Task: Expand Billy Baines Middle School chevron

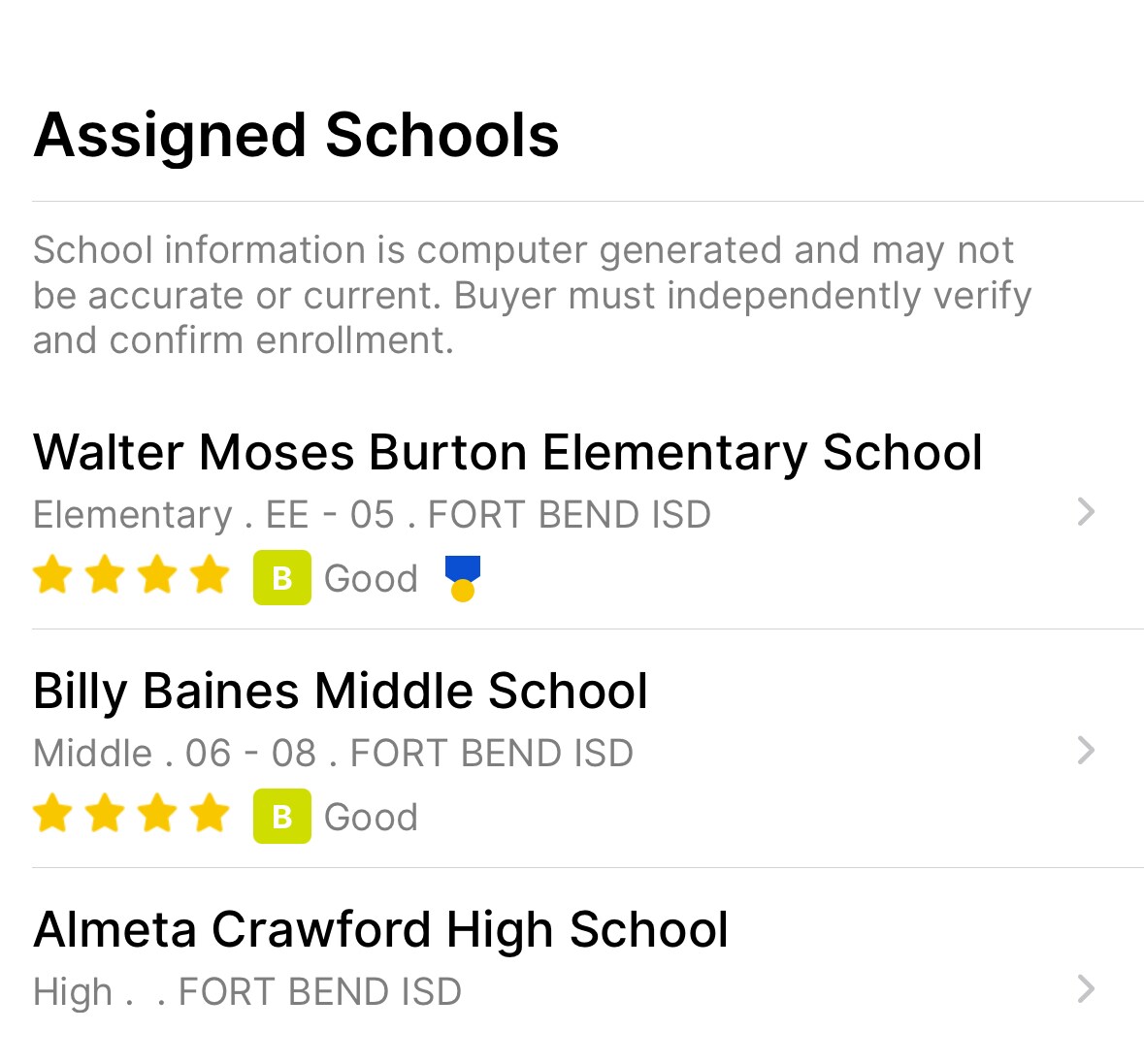Action: click(x=1086, y=751)
